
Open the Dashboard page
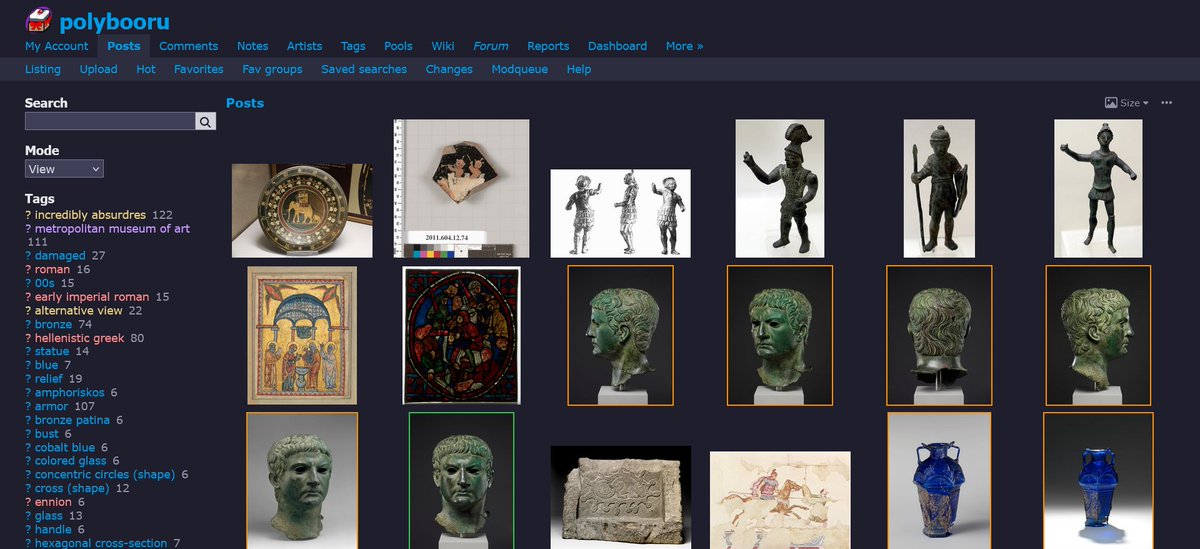click(617, 46)
